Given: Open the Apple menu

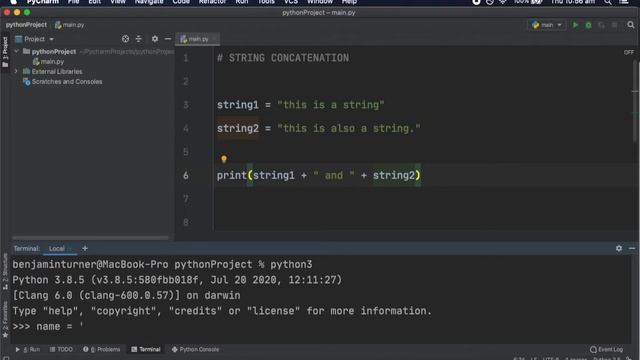Looking at the screenshot, I should point(13,2).
